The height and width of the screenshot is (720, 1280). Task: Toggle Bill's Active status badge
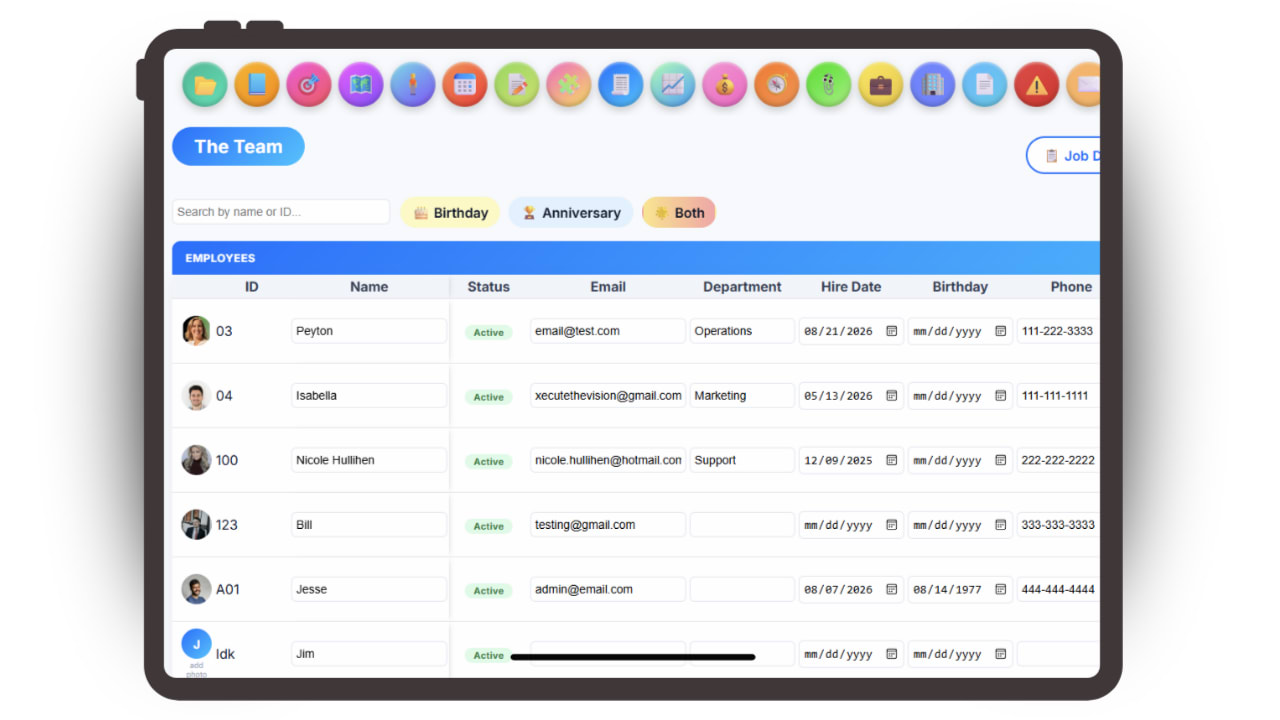point(489,526)
